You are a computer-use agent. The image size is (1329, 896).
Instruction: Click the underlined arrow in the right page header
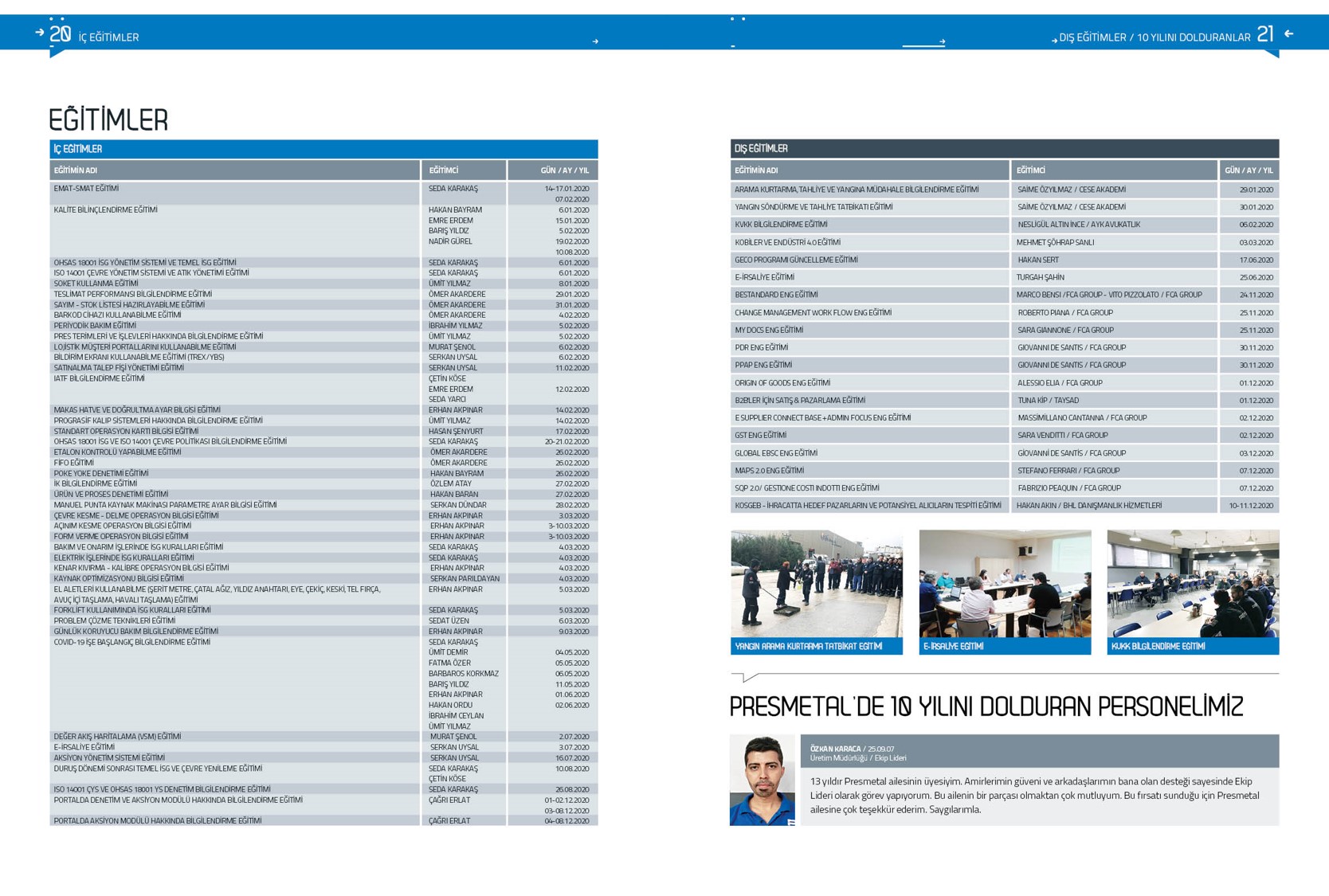click(941, 41)
